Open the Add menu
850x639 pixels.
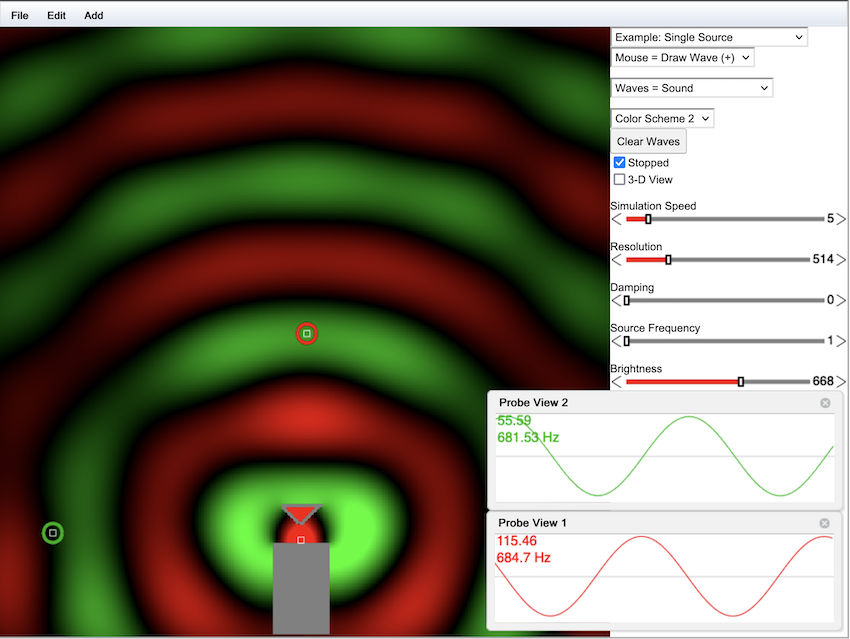(93, 16)
